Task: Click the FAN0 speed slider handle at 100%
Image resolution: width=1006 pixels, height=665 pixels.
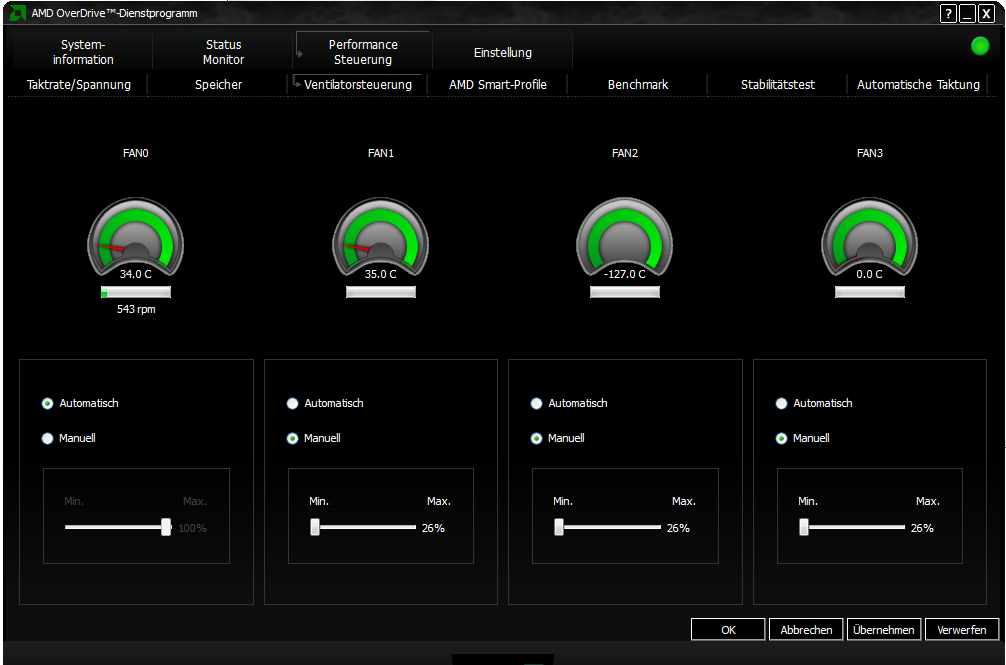Action: coord(166,527)
